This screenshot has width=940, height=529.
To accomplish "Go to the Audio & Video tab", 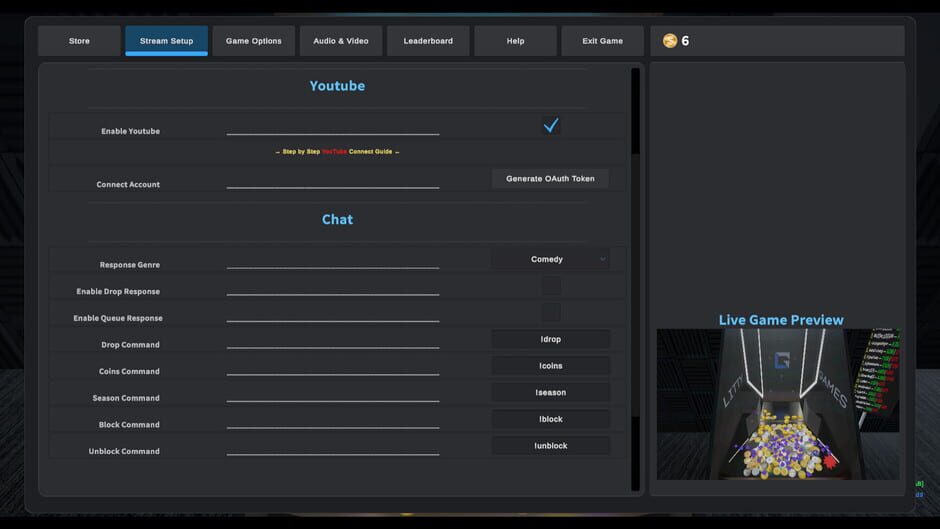I will click(341, 41).
